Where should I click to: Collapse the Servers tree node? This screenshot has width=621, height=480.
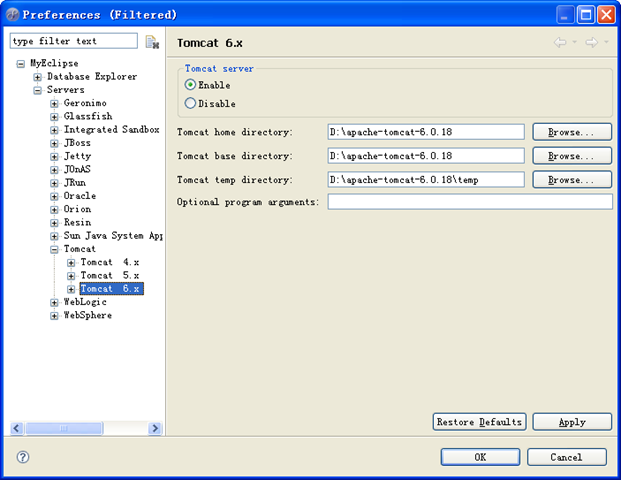pyautogui.click(x=37, y=90)
